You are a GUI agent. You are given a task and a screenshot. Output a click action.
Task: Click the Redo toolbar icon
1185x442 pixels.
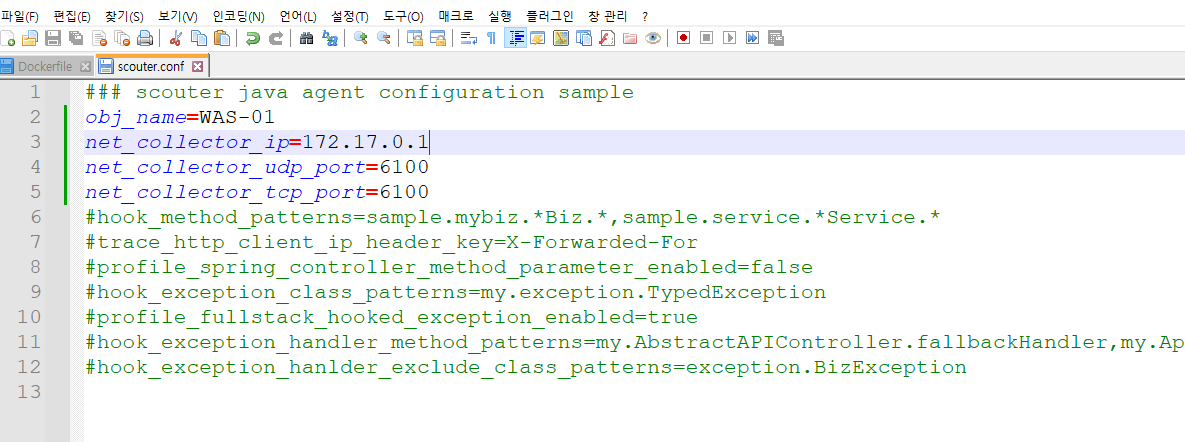click(276, 38)
